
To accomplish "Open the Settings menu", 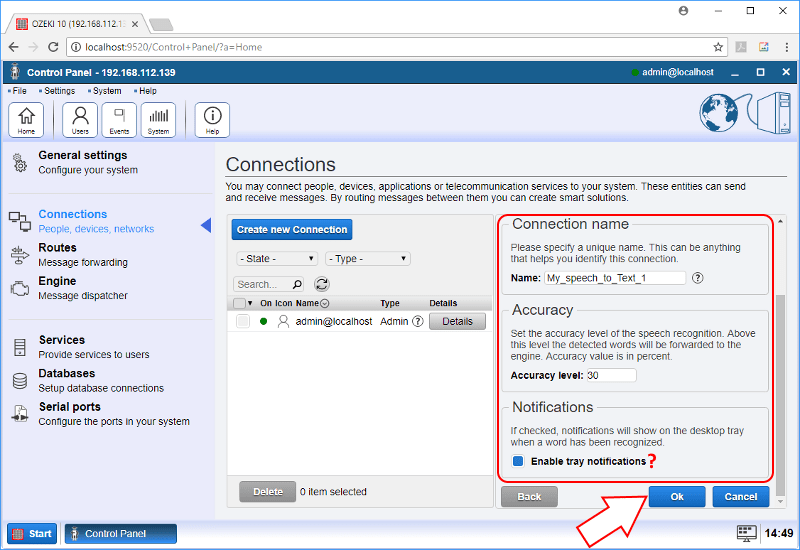I will coord(59,91).
